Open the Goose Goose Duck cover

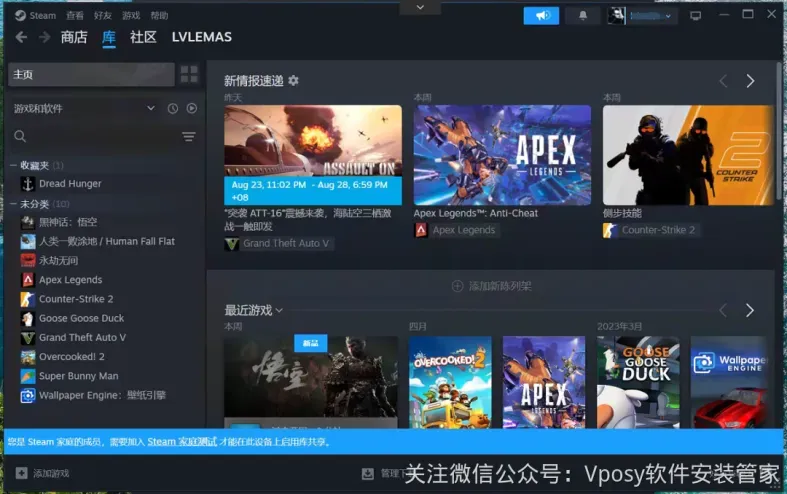click(x=638, y=382)
